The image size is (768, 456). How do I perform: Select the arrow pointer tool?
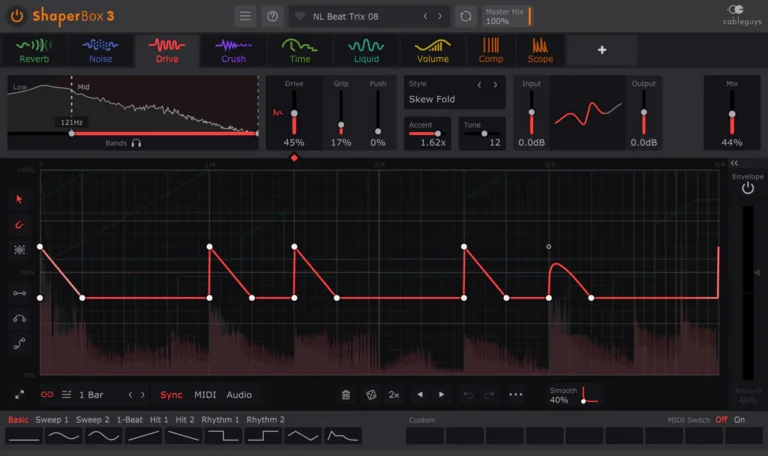click(19, 199)
